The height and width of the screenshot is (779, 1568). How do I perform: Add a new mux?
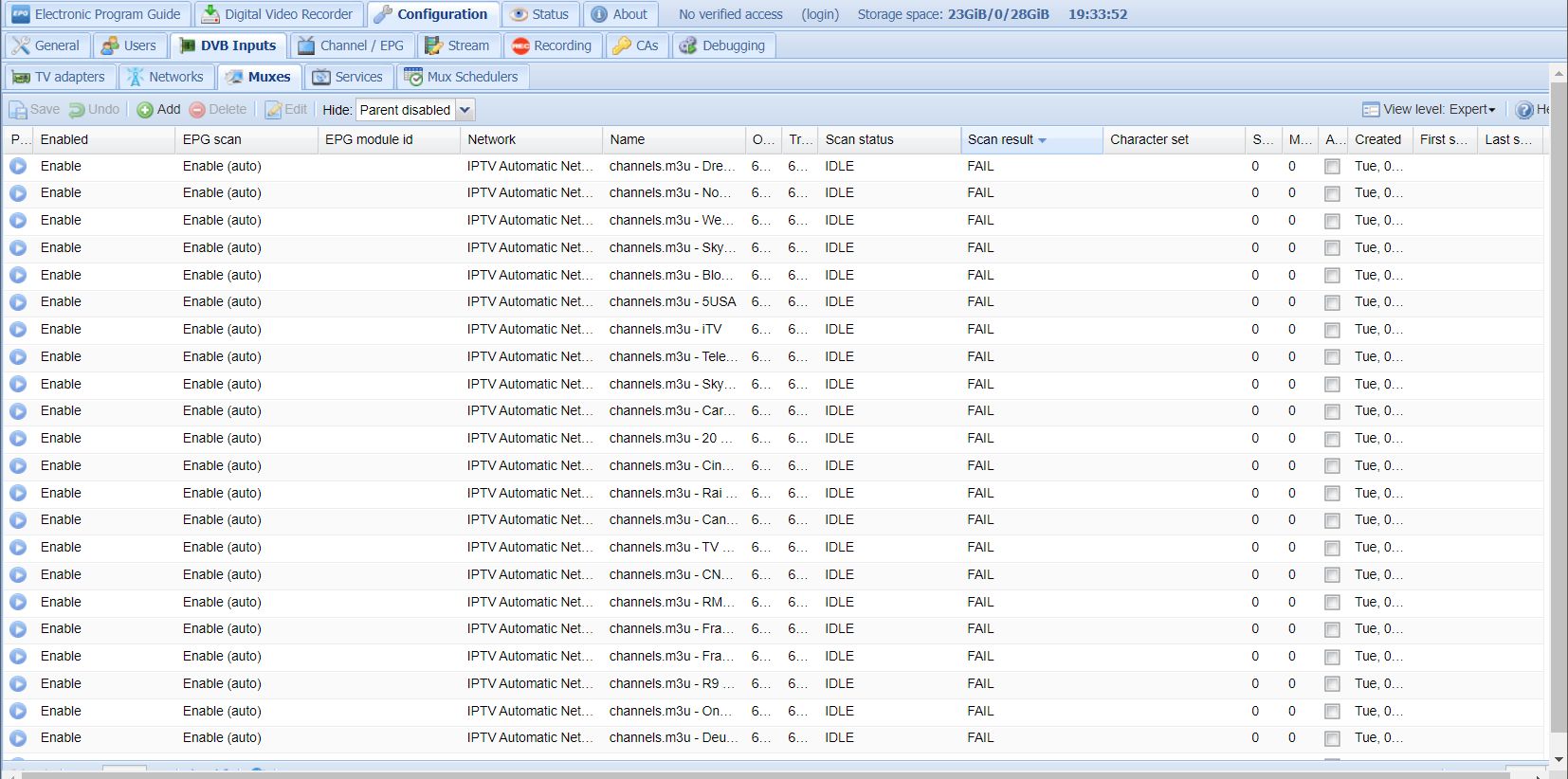(x=158, y=109)
